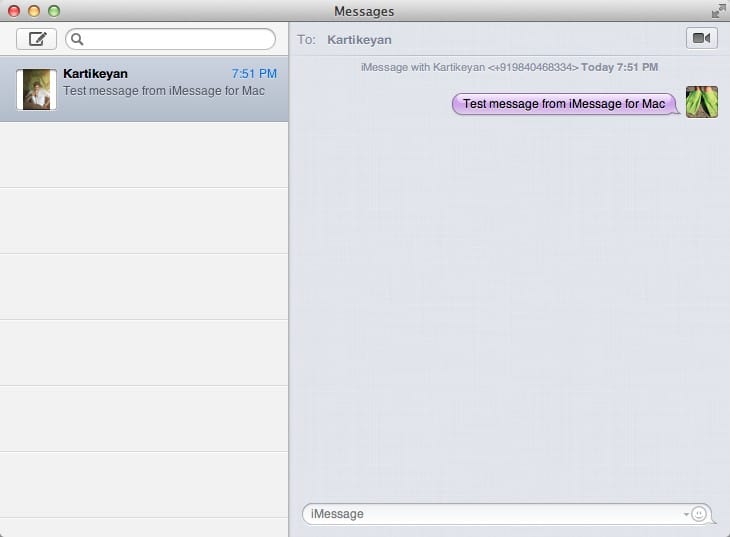This screenshot has width=730, height=537.
Task: Enter full screen with the arrows icon
Action: point(717,11)
